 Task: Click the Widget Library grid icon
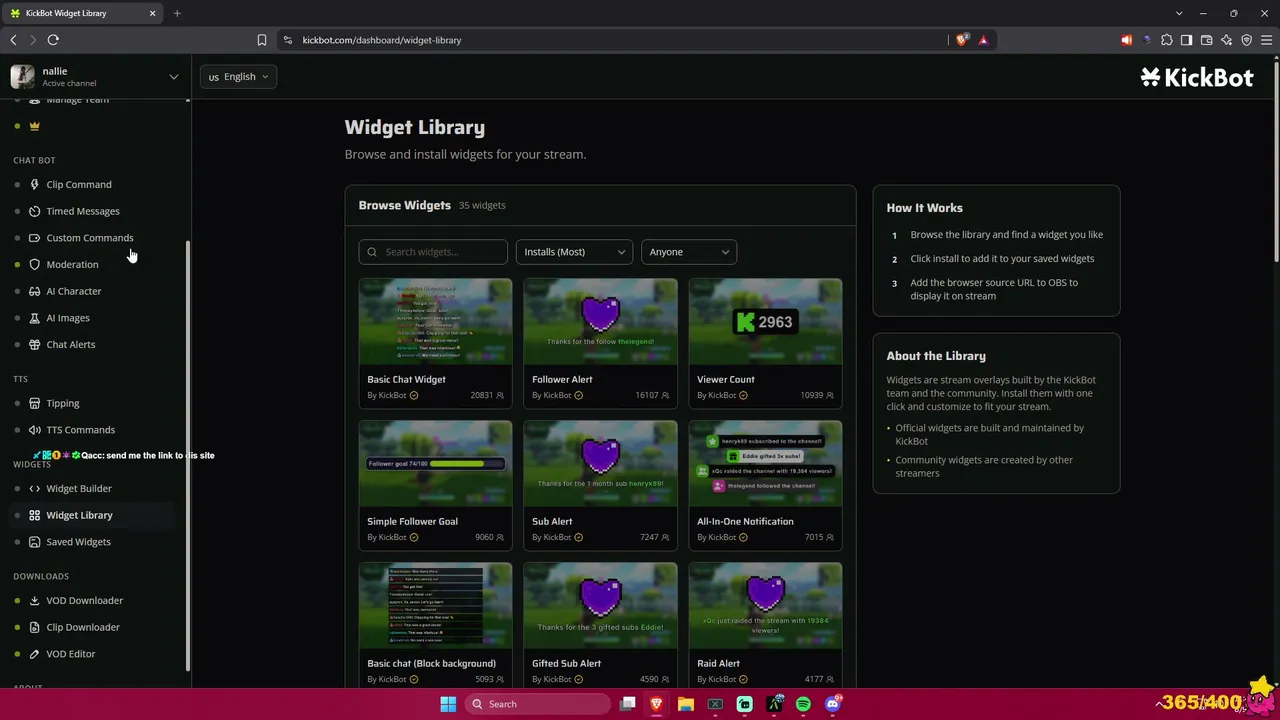(35, 515)
